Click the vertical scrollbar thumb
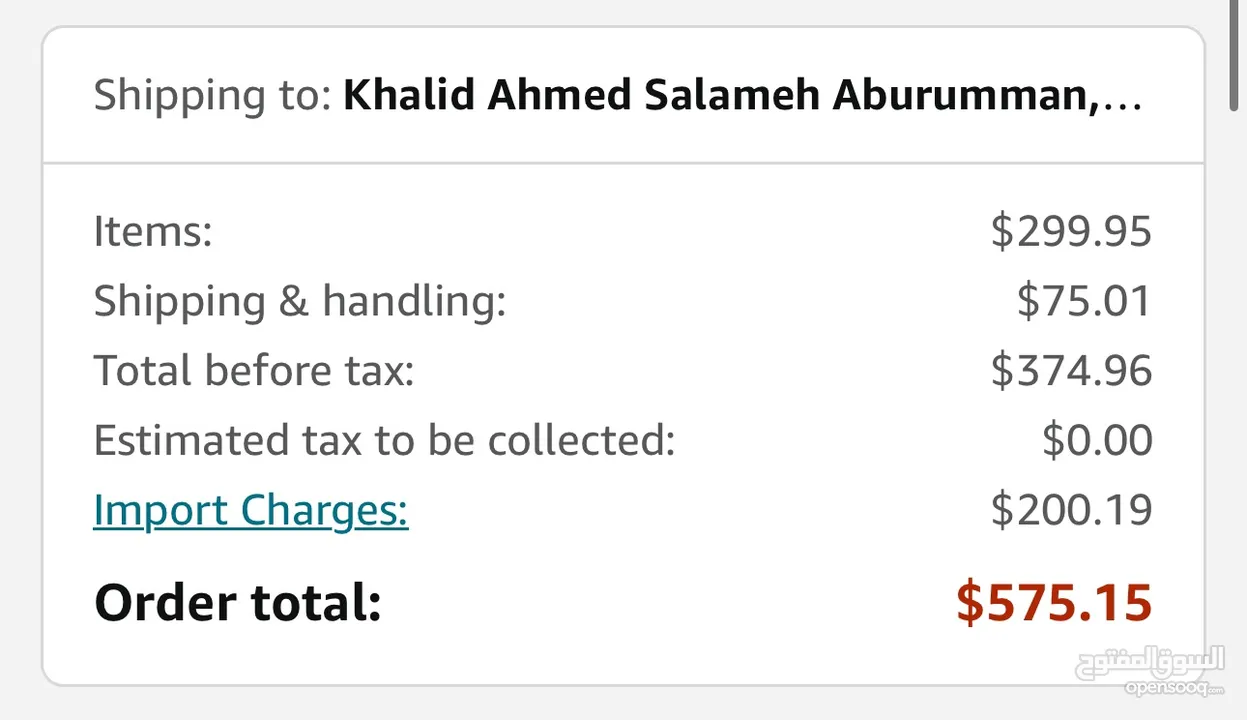The width and height of the screenshot is (1247, 720). coord(1238,57)
